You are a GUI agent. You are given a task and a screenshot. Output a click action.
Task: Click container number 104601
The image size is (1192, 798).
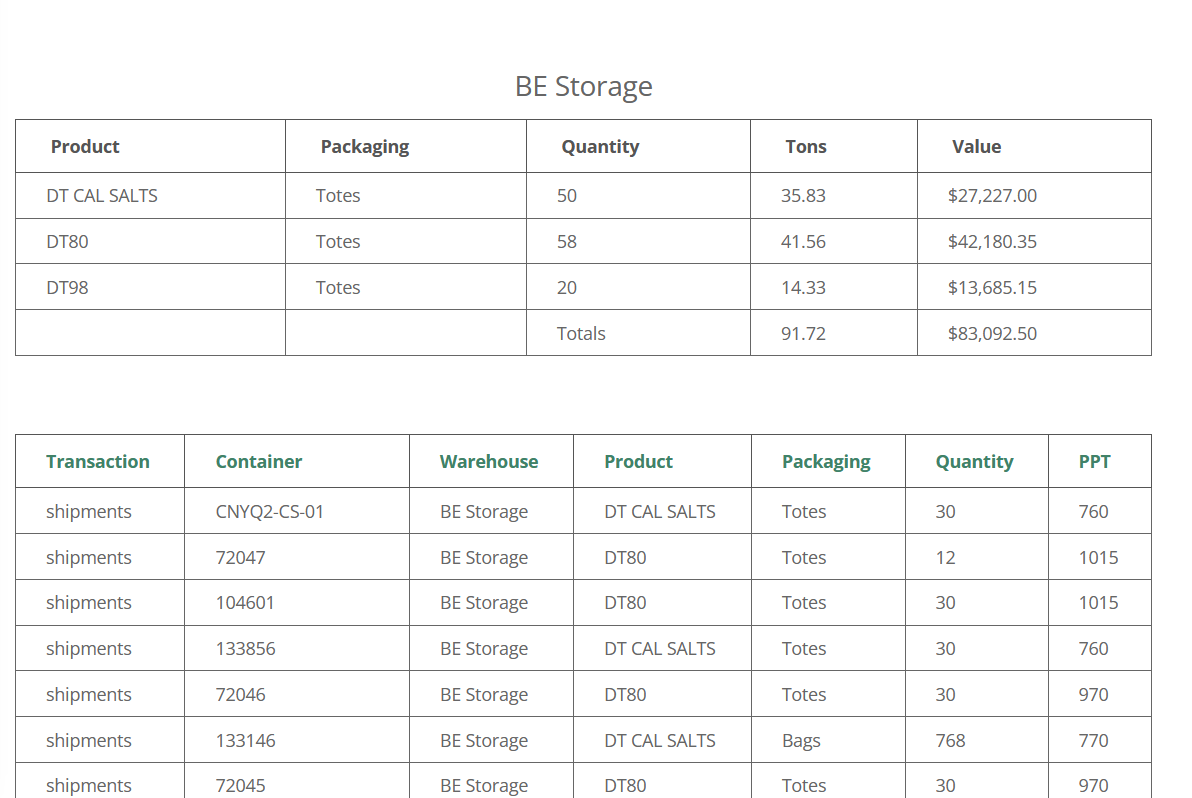click(245, 603)
